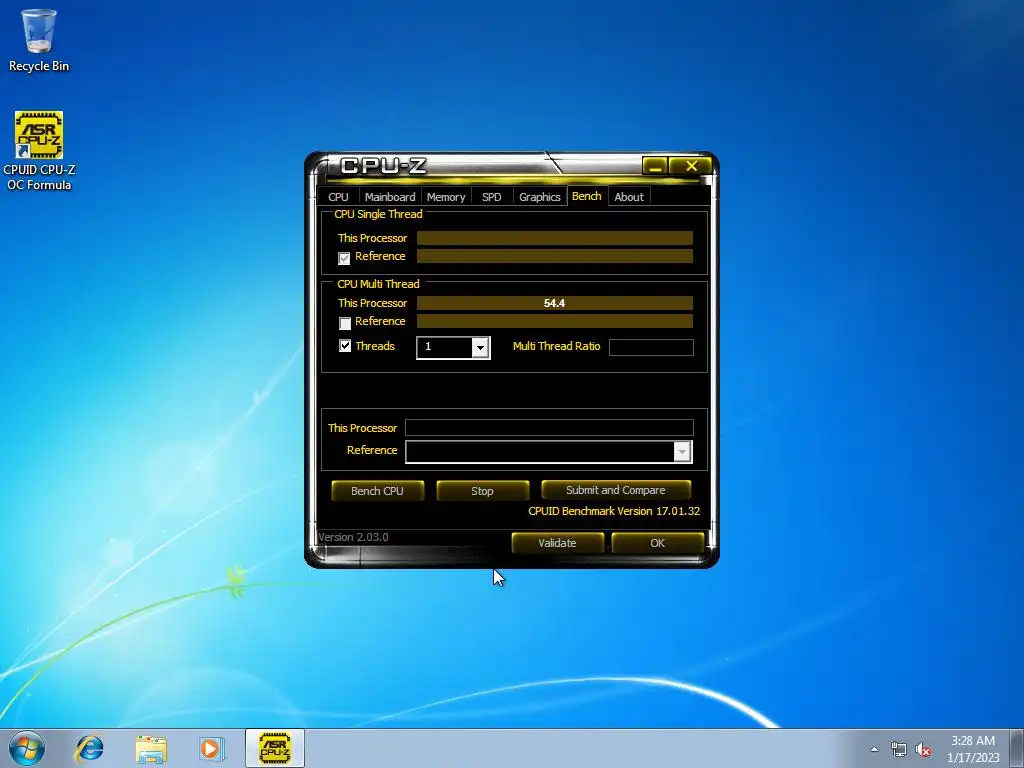This screenshot has width=1024, height=768.
Task: Select the CPUID CPU-Z OC Formula shortcut
Action: coord(39,151)
